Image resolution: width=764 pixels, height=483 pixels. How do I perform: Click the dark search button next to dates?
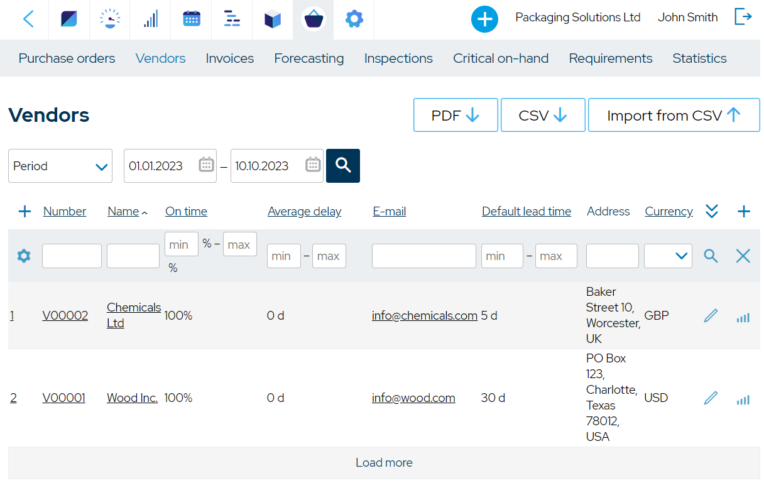click(x=343, y=166)
